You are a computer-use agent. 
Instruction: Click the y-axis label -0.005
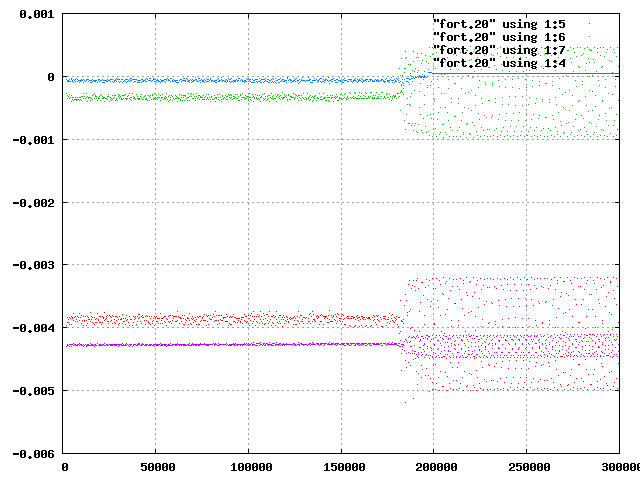33,391
